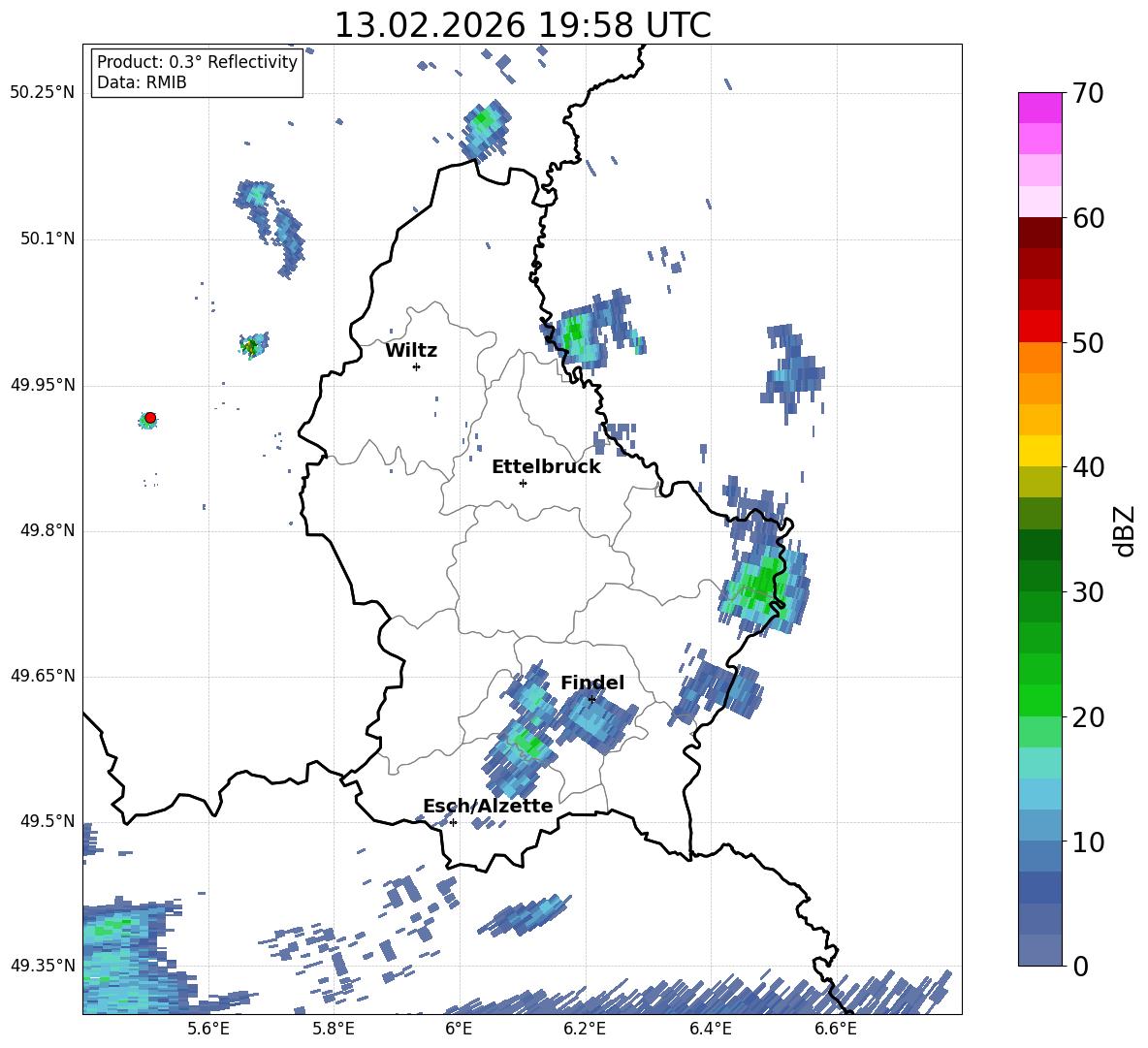The image size is (1148, 1048).
Task: Click the 6.2°E longitude label
Action: coord(585,1029)
